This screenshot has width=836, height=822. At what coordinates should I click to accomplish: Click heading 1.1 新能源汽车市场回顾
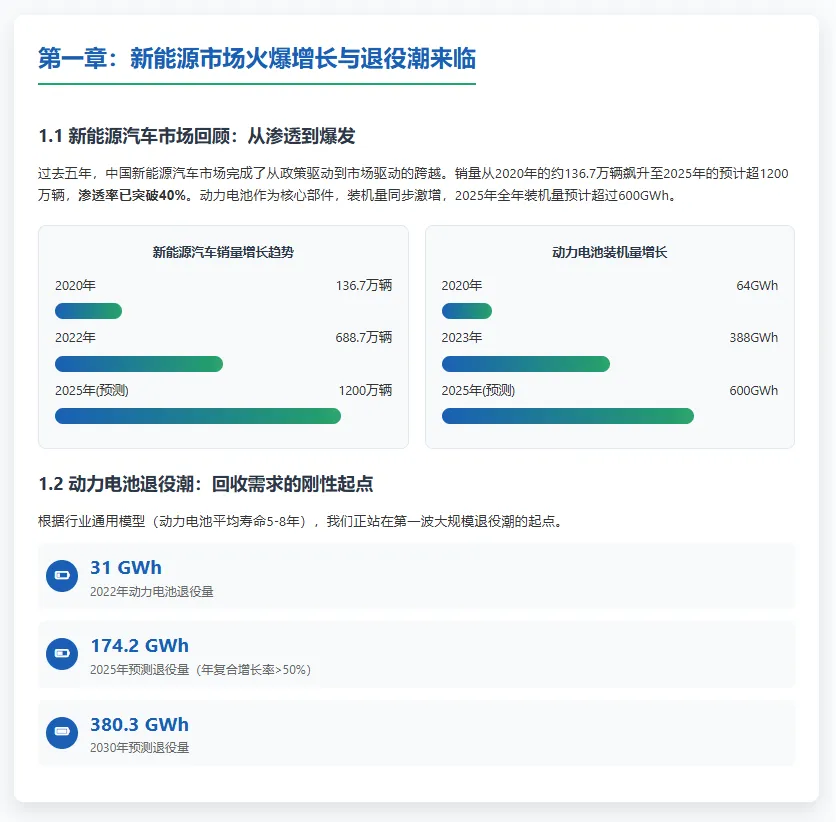[197, 136]
